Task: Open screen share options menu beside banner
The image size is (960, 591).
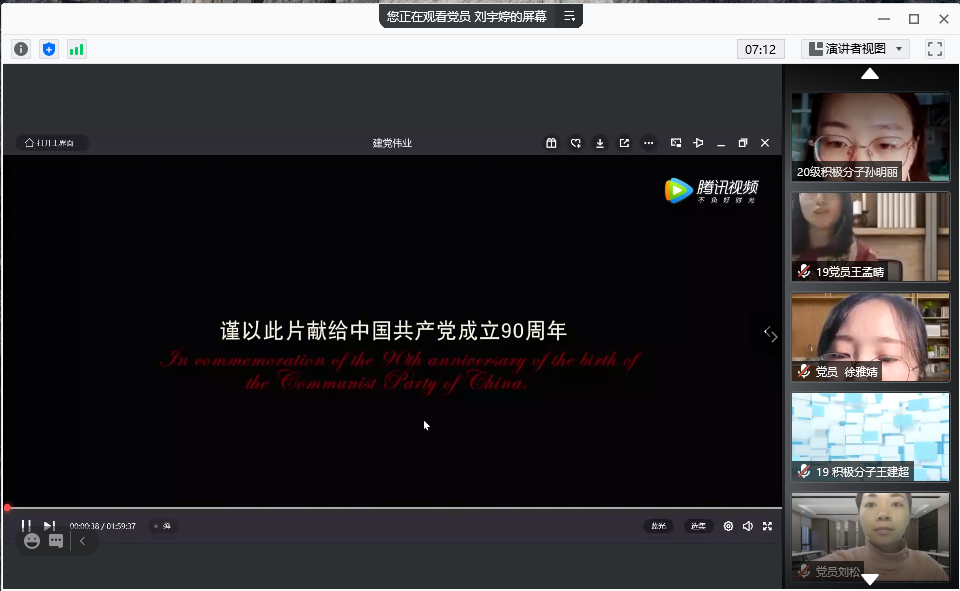Action: click(x=569, y=16)
